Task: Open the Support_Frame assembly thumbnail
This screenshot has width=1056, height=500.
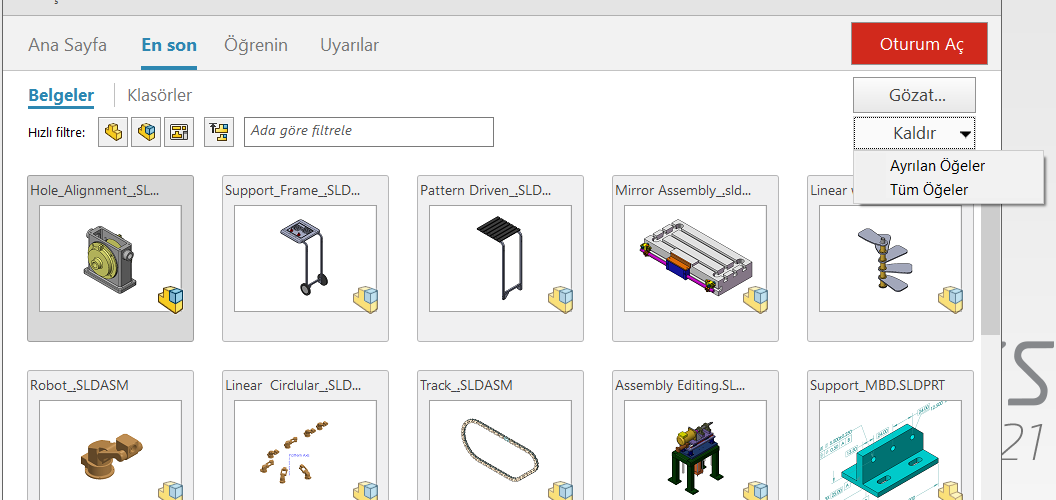Action: point(305,259)
